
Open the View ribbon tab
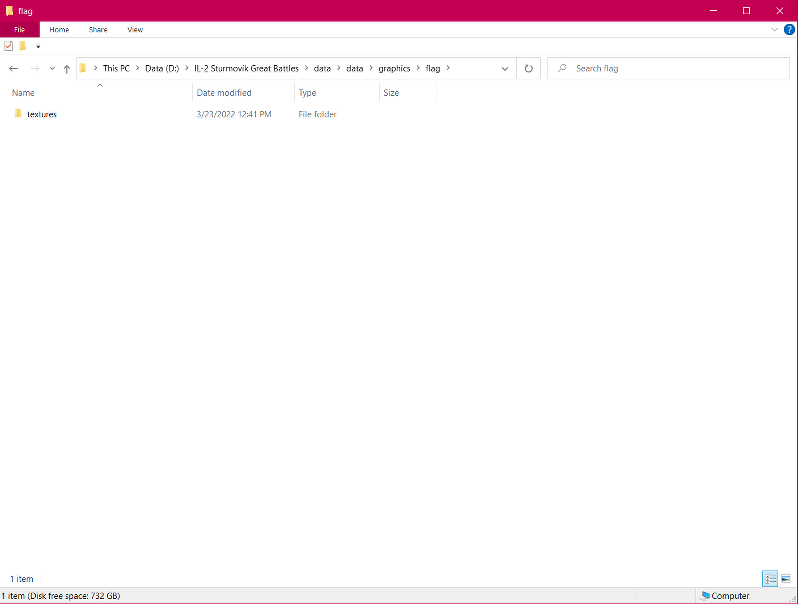(x=135, y=30)
